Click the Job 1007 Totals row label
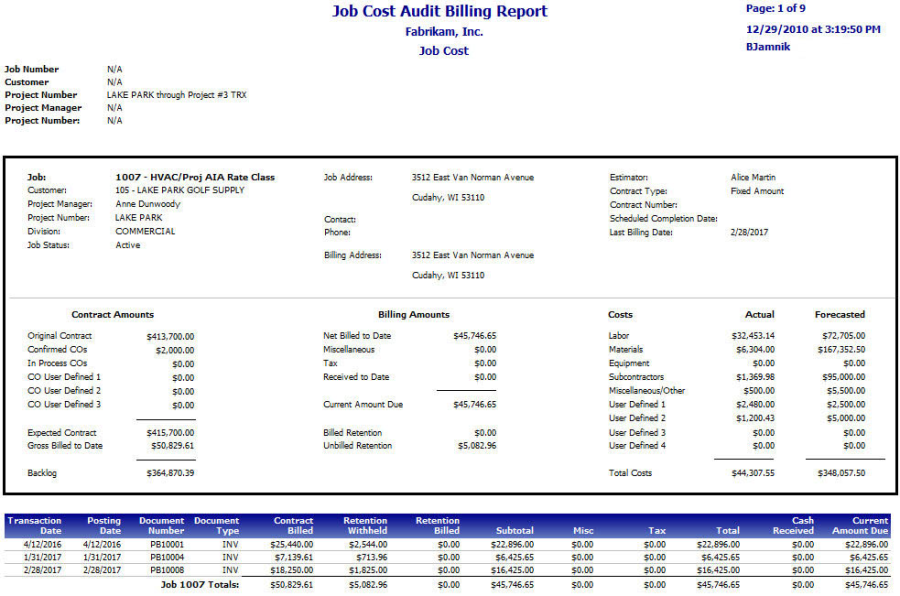 click(200, 585)
